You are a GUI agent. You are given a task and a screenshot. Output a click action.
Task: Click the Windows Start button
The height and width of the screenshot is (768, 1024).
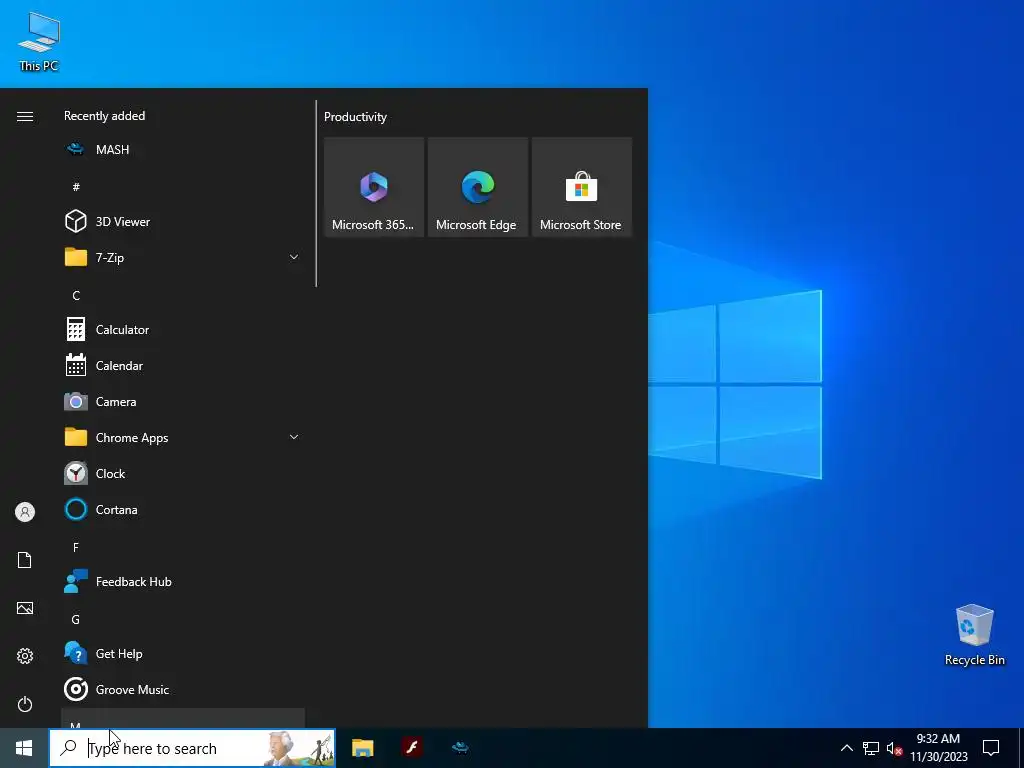pos(24,748)
